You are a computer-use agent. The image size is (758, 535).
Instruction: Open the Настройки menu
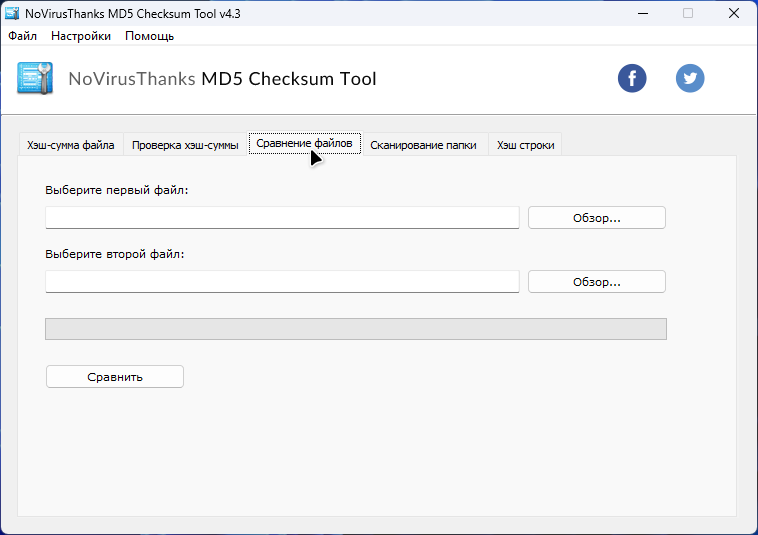(x=81, y=36)
